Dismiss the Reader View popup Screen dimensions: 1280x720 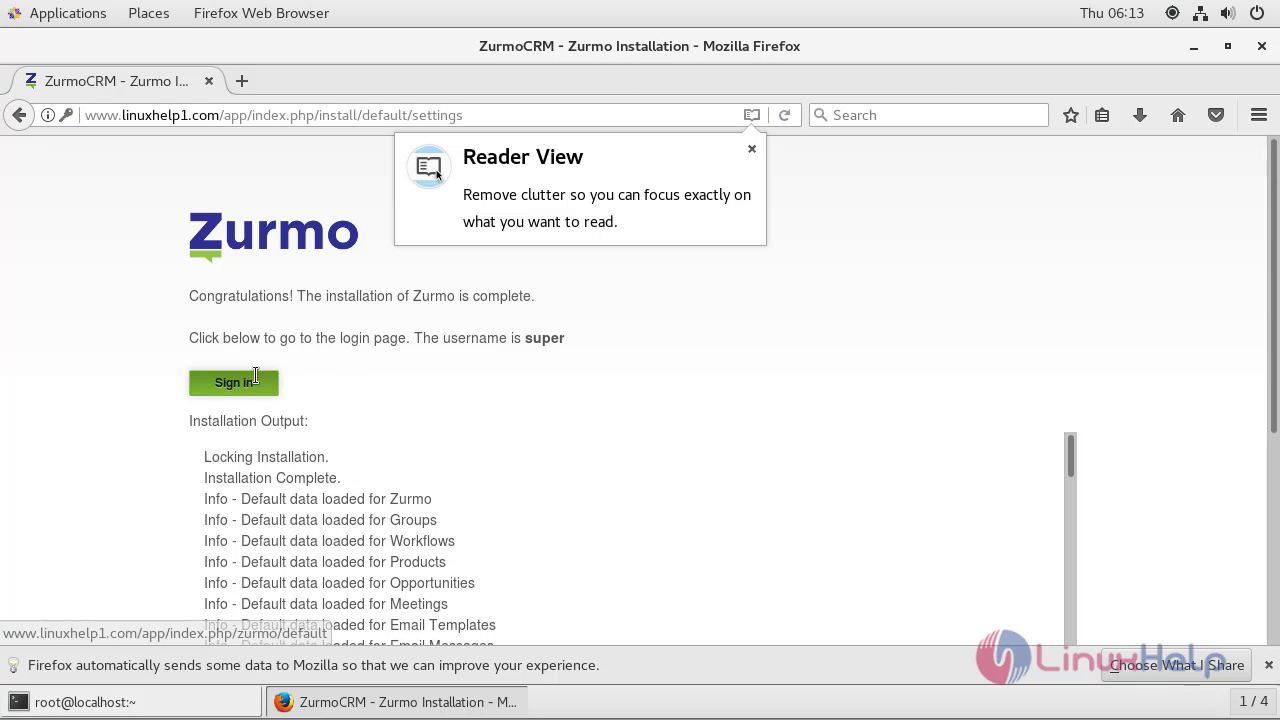point(752,149)
